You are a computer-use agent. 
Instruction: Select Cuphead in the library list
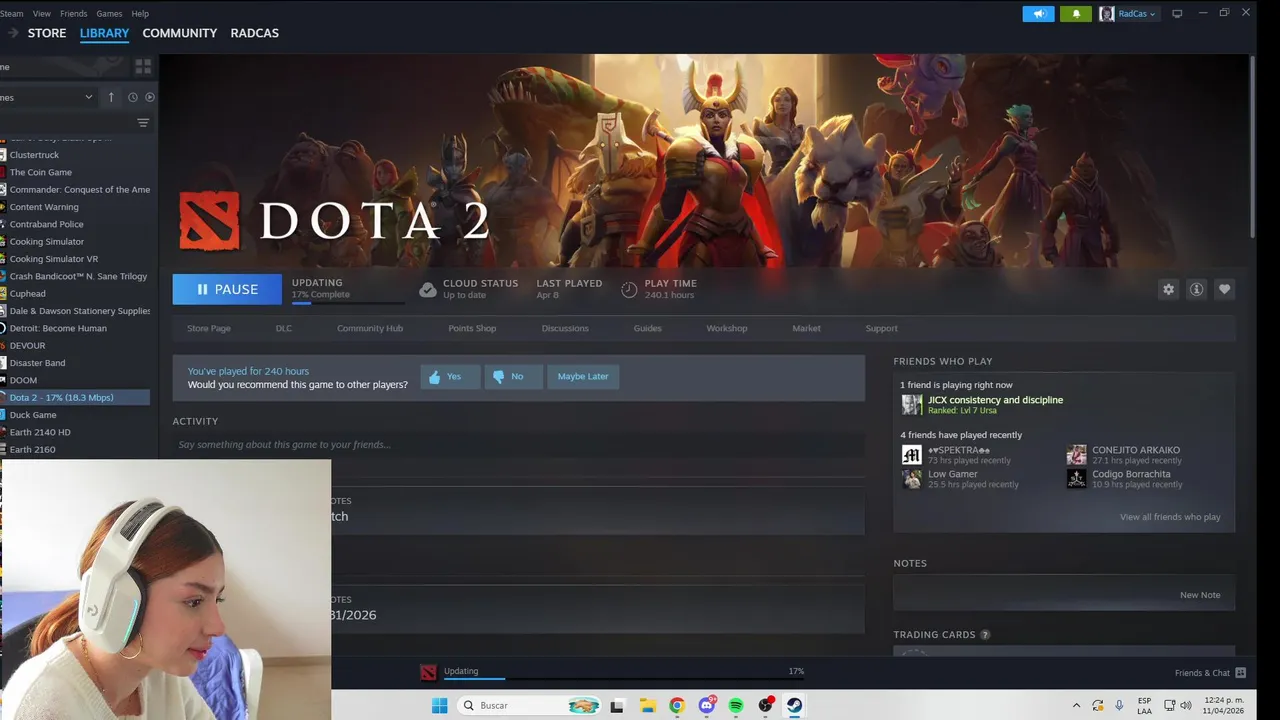click(27, 294)
